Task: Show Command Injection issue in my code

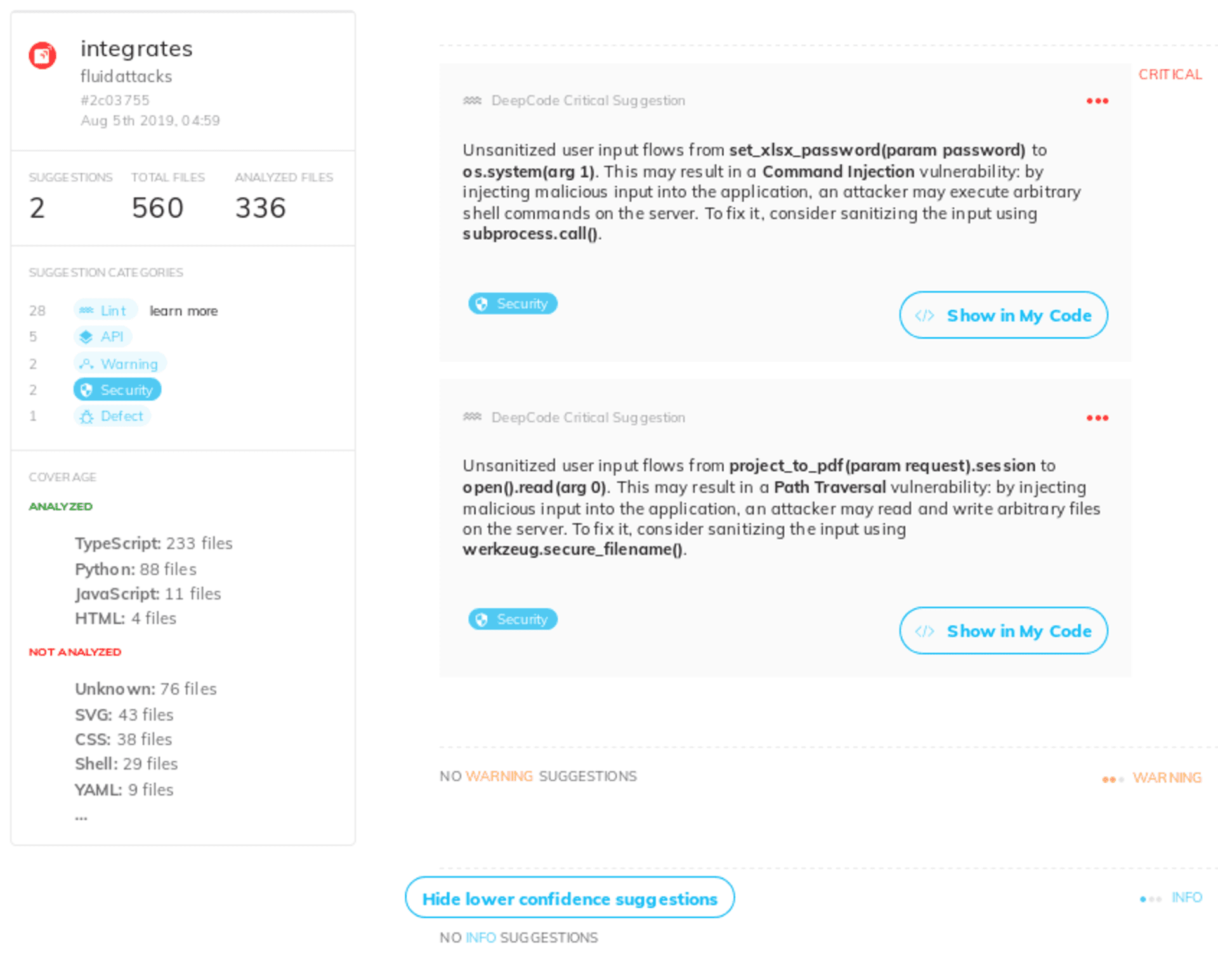Action: pyautogui.click(x=1003, y=315)
